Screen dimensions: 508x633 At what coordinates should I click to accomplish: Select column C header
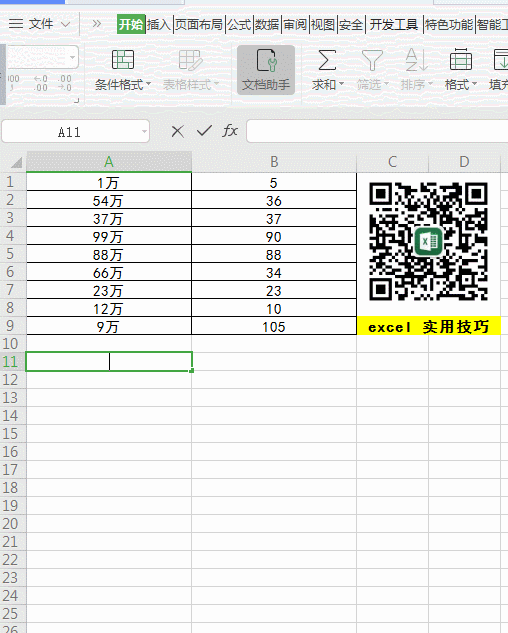(x=393, y=162)
